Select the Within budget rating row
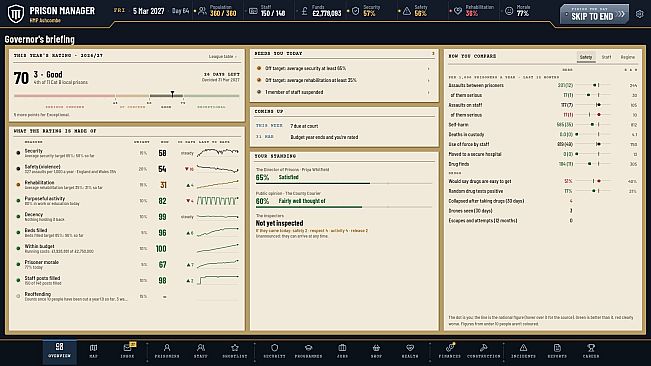This screenshot has height=366, width=651. coord(127,249)
